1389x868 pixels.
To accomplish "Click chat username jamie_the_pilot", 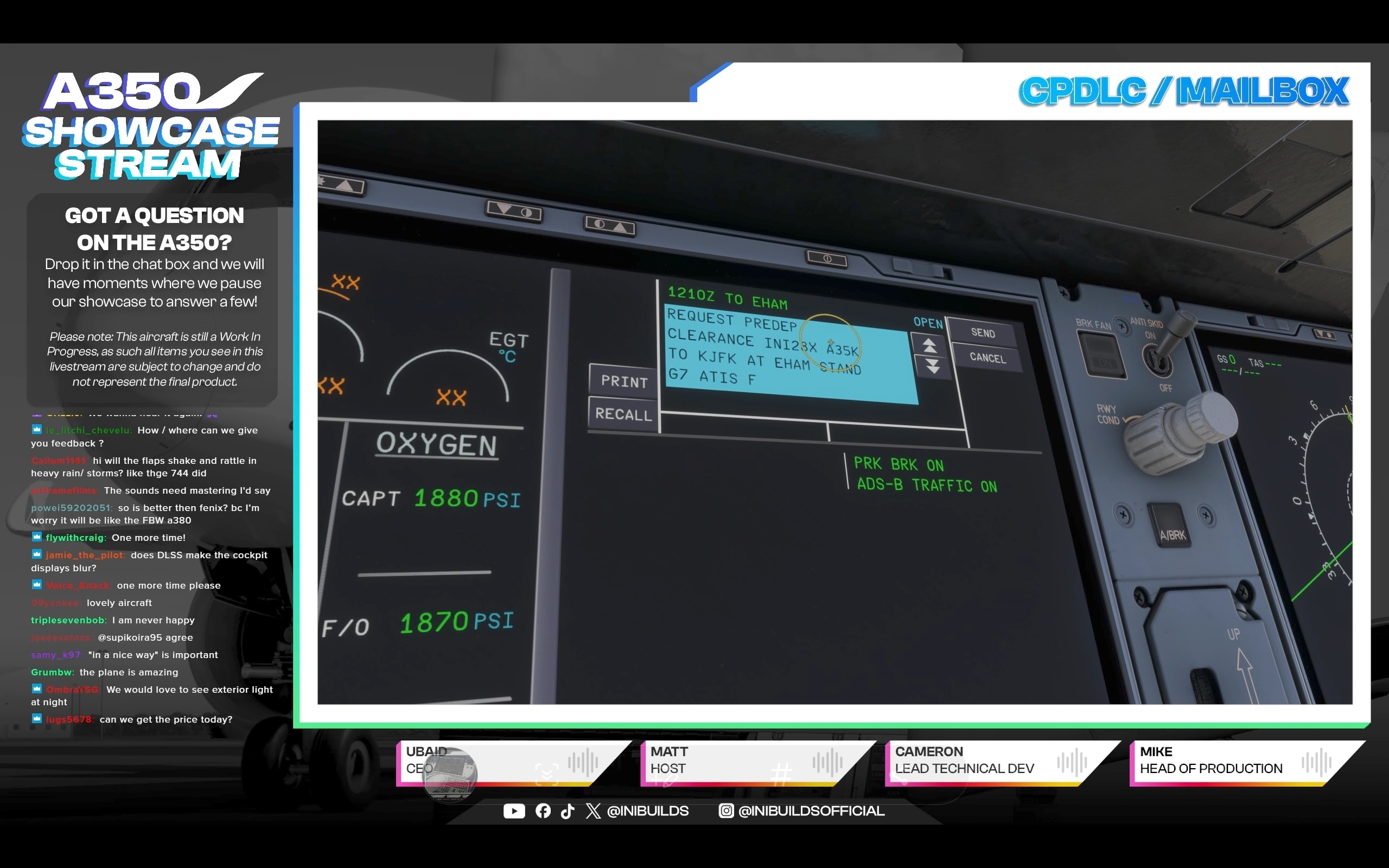I will point(85,554).
